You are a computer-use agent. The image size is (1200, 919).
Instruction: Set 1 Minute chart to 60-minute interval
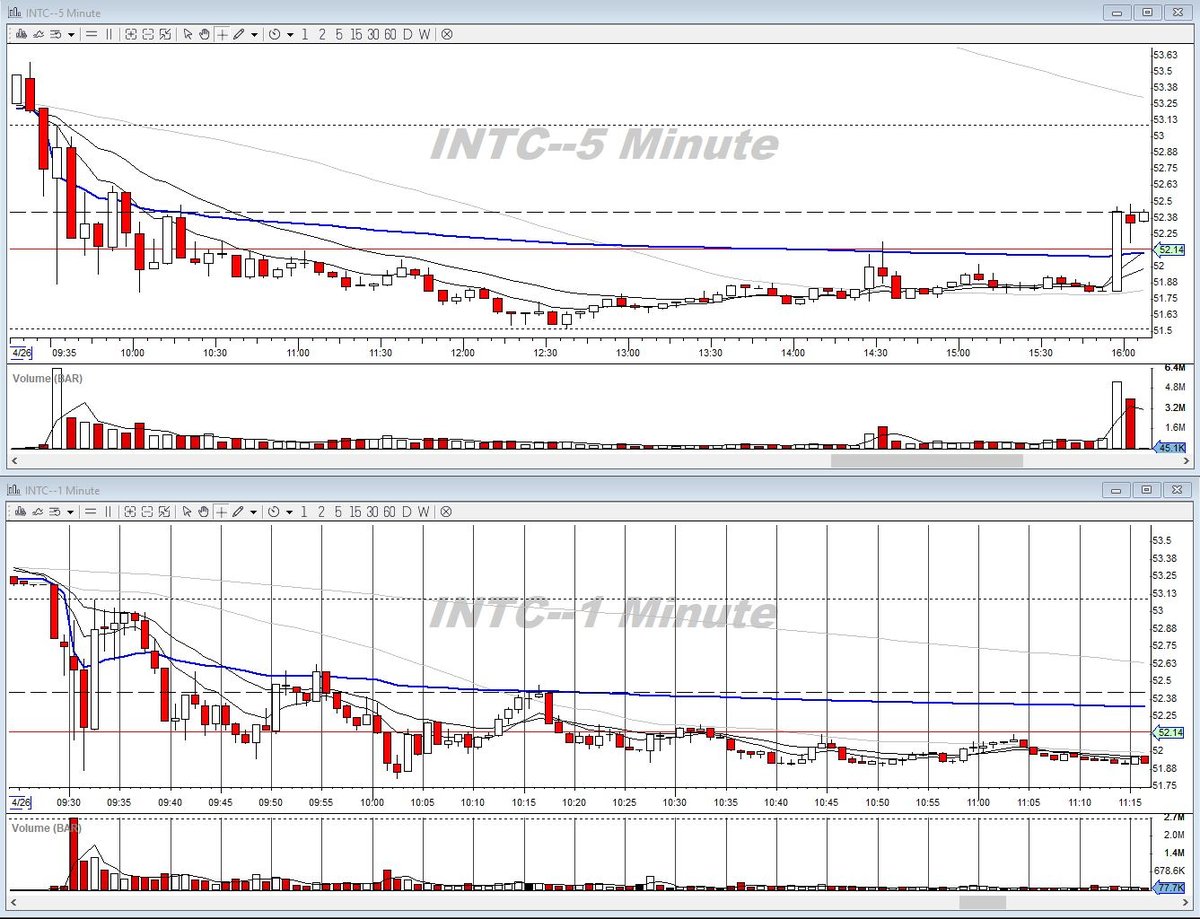tap(390, 511)
